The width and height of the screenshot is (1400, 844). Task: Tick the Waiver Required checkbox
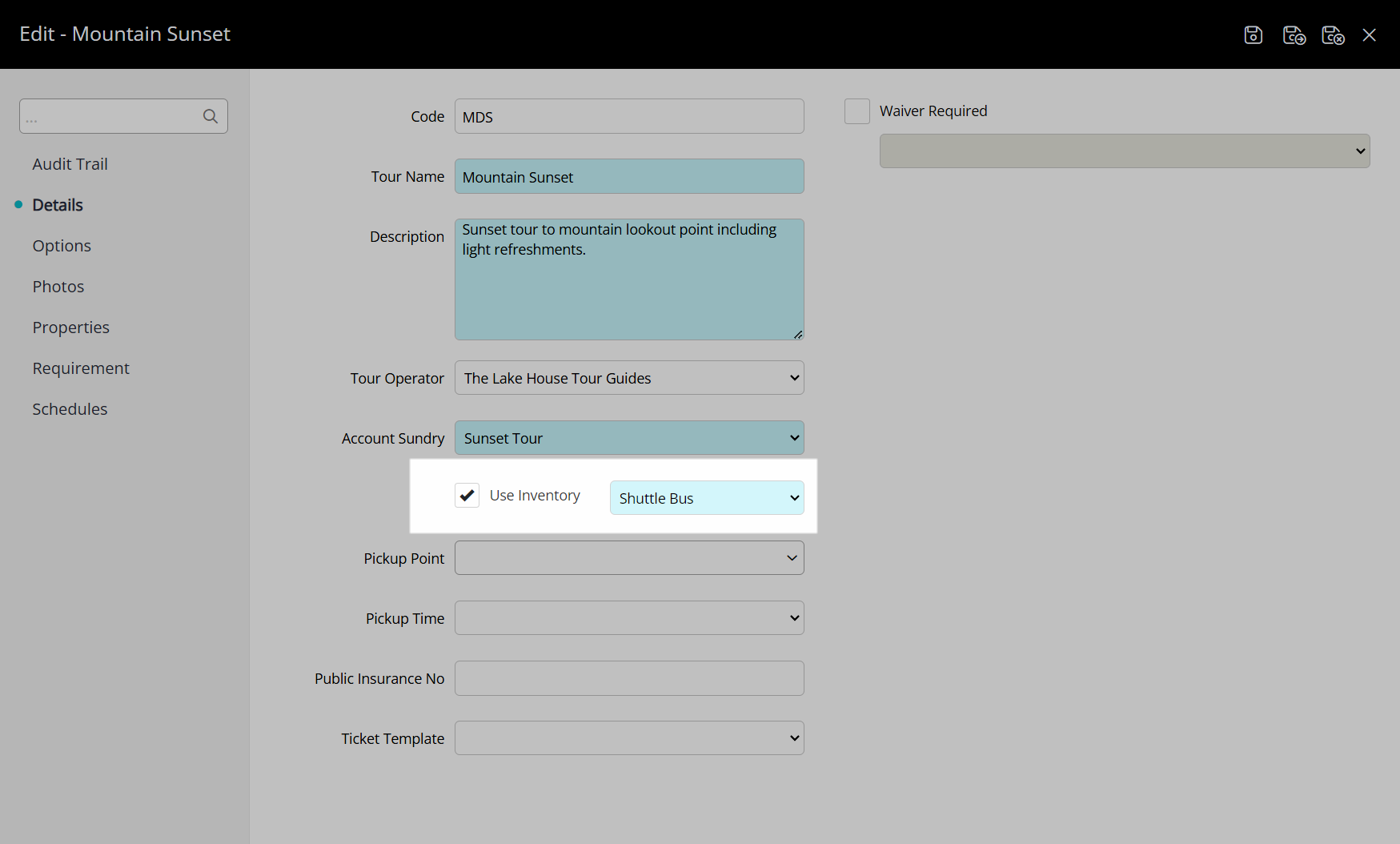pyautogui.click(x=857, y=111)
